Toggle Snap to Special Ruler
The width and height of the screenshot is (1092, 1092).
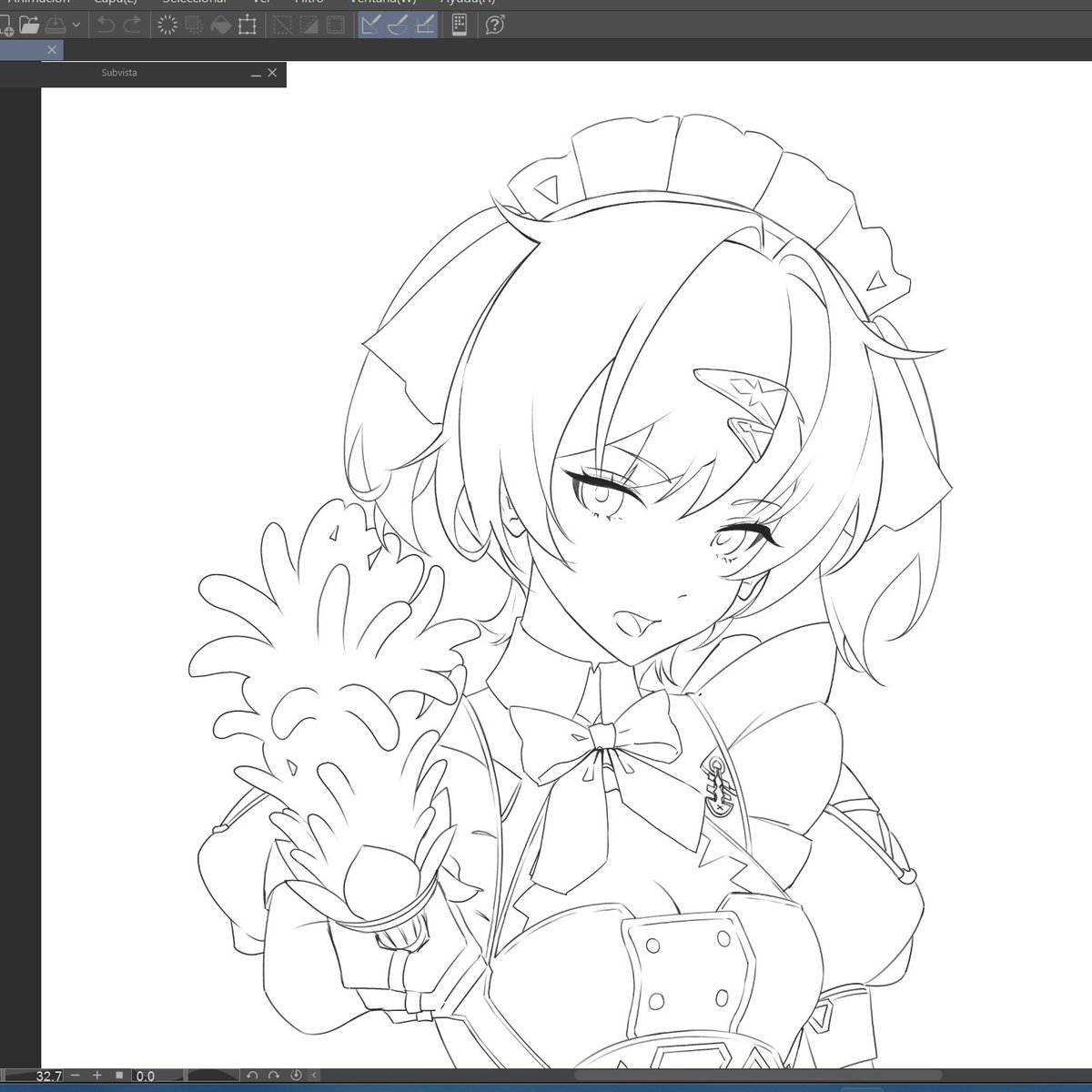point(397,25)
